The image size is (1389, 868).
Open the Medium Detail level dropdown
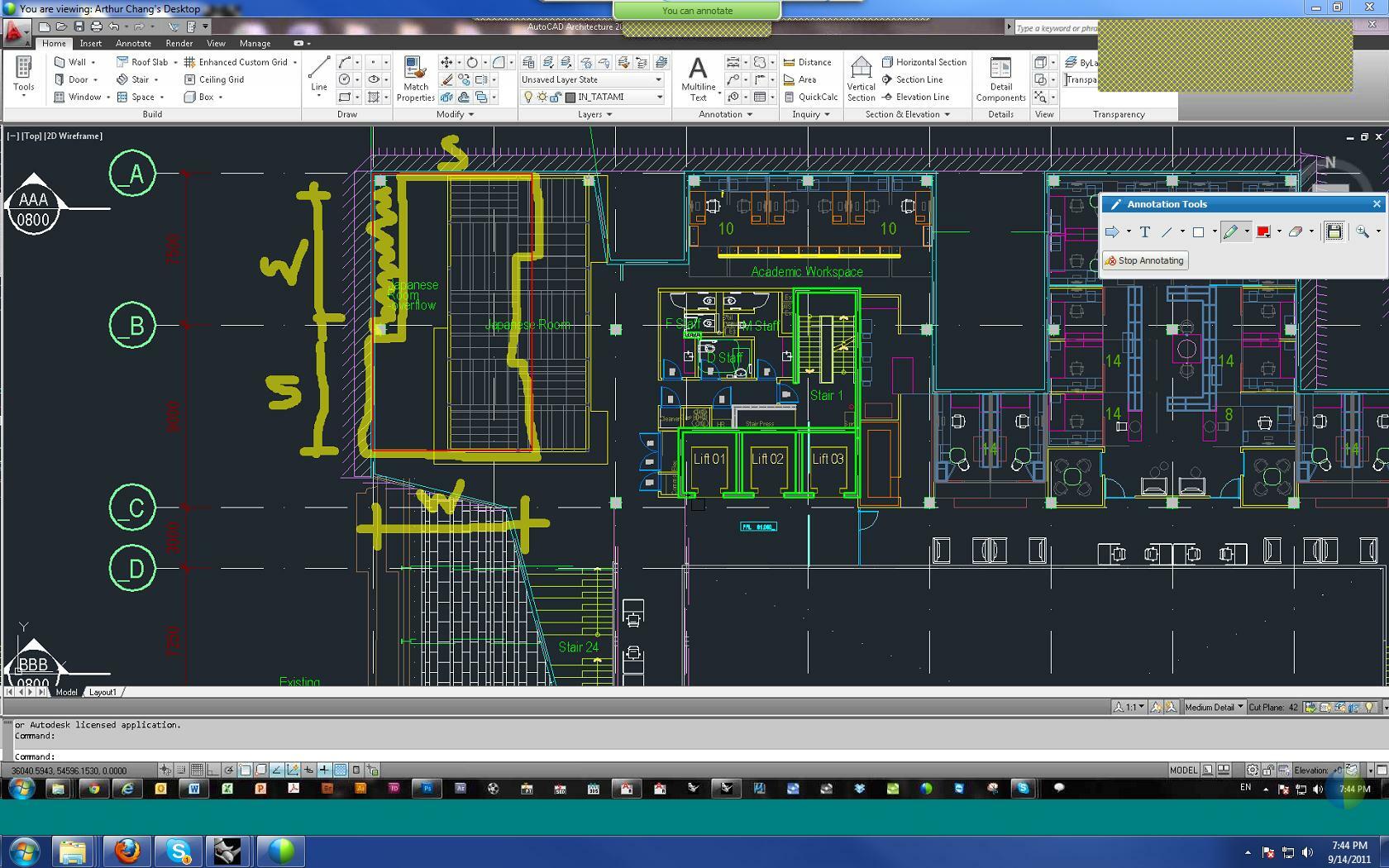(x=1214, y=707)
